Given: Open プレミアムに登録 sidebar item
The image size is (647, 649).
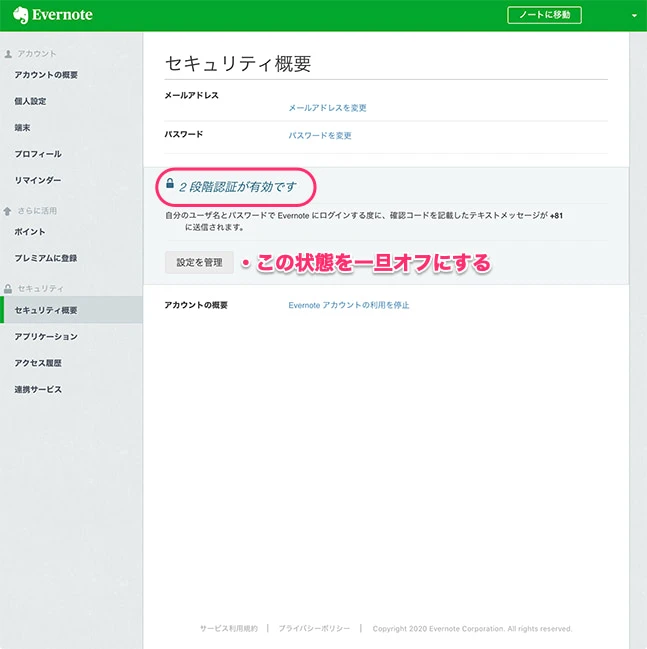Looking at the screenshot, I should coord(46,258).
